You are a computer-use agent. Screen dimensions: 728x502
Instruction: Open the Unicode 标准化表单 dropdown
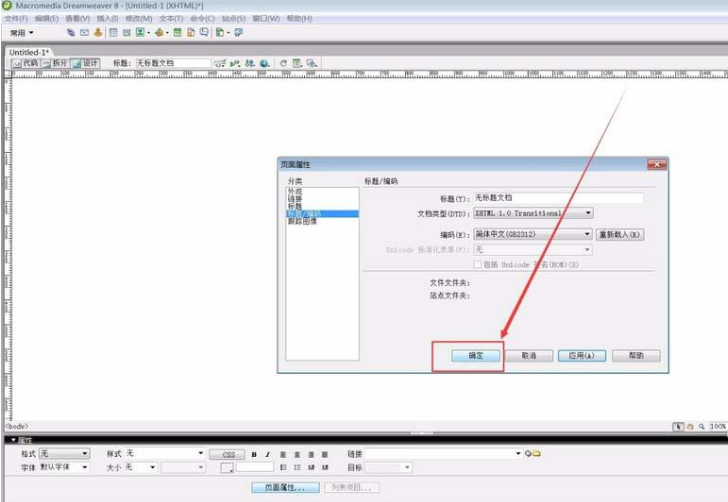[533, 250]
